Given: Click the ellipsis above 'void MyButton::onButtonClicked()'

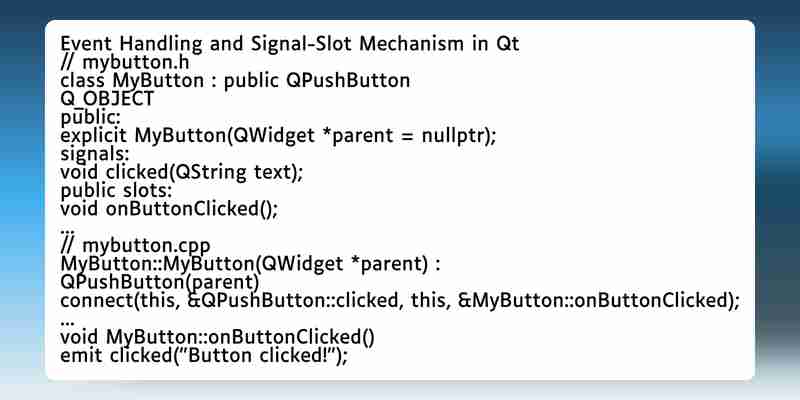Looking at the screenshot, I should [67, 324].
